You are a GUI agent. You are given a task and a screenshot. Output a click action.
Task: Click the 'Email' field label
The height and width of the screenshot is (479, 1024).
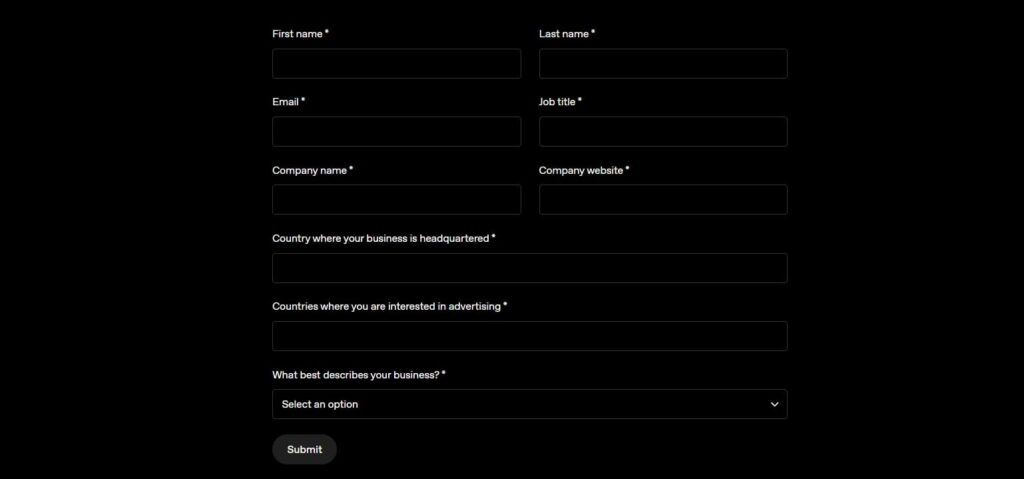point(285,102)
